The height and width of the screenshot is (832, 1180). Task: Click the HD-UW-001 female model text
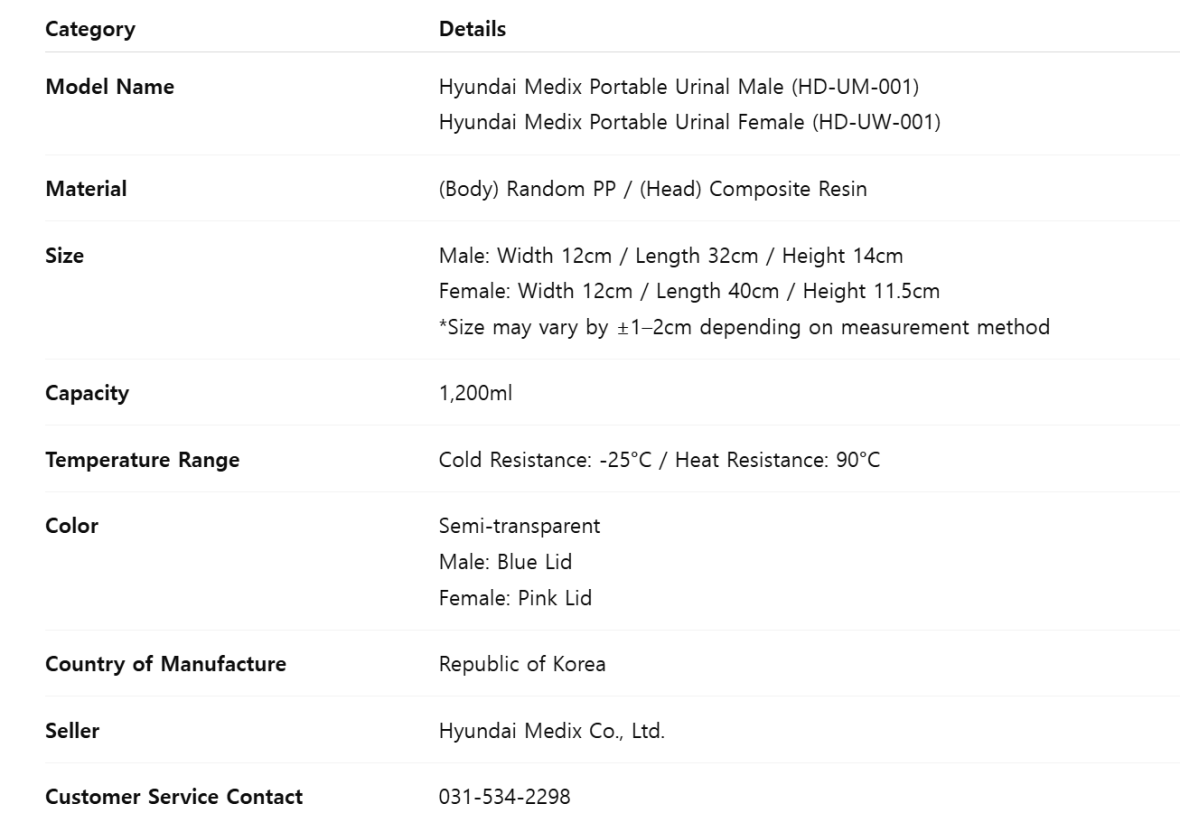click(x=689, y=123)
